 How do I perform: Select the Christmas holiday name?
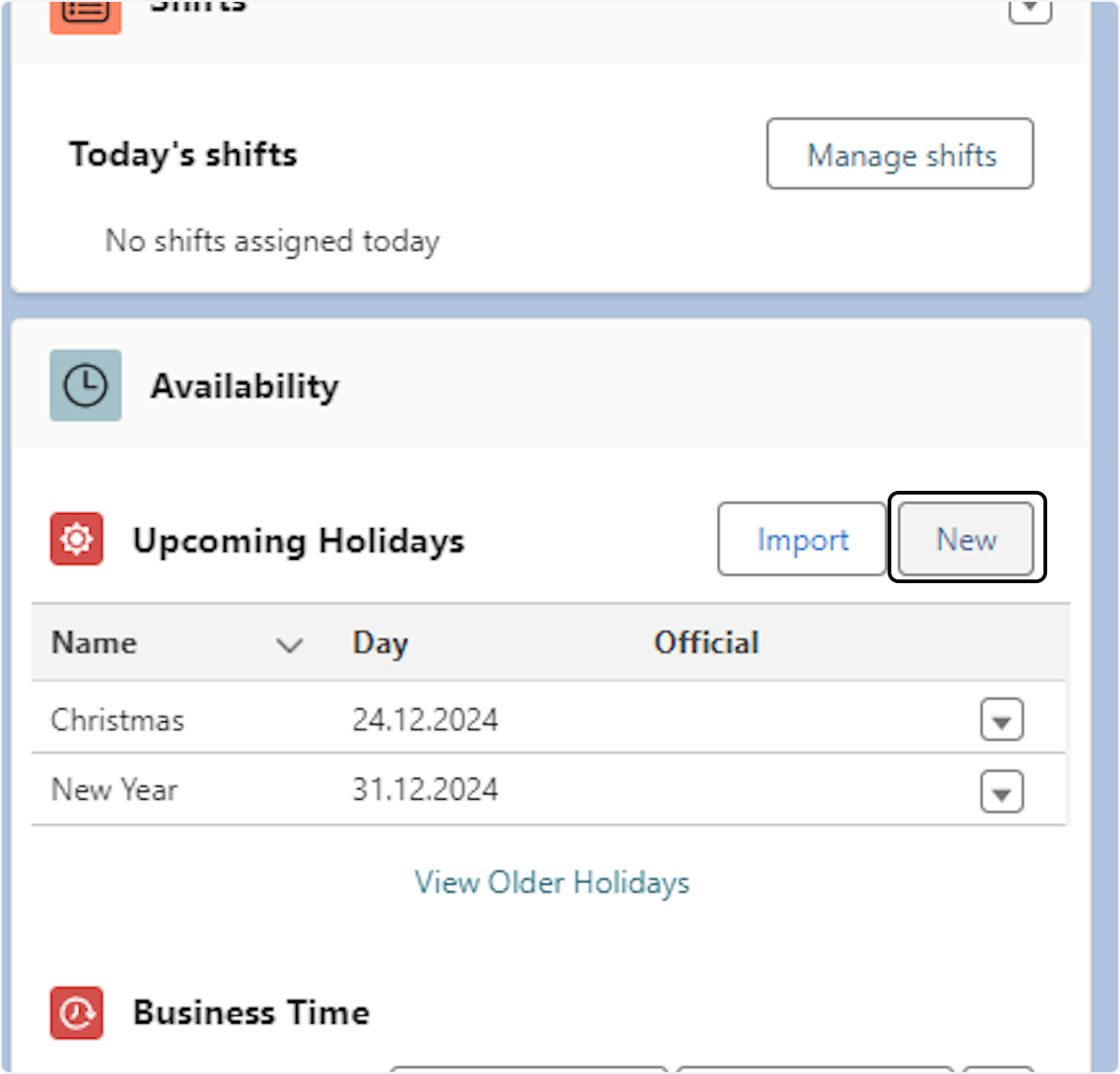[118, 720]
